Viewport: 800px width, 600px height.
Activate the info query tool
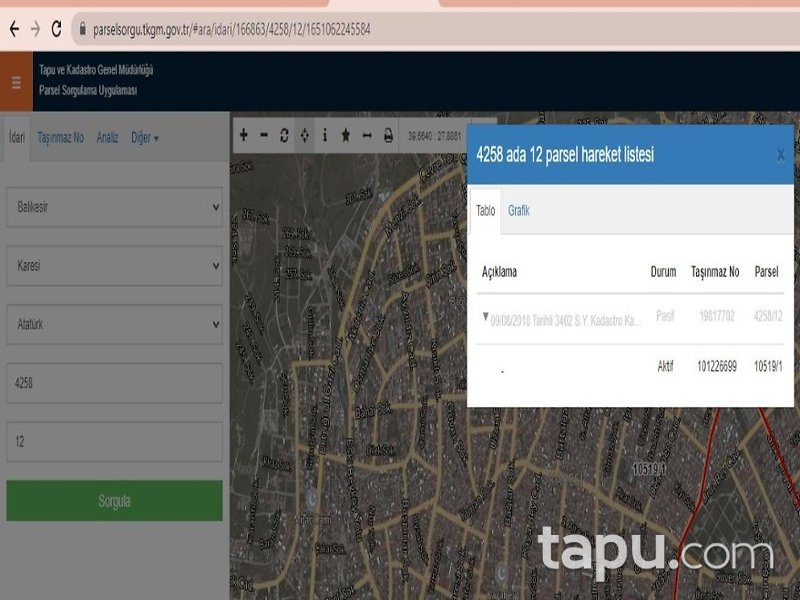(x=325, y=135)
